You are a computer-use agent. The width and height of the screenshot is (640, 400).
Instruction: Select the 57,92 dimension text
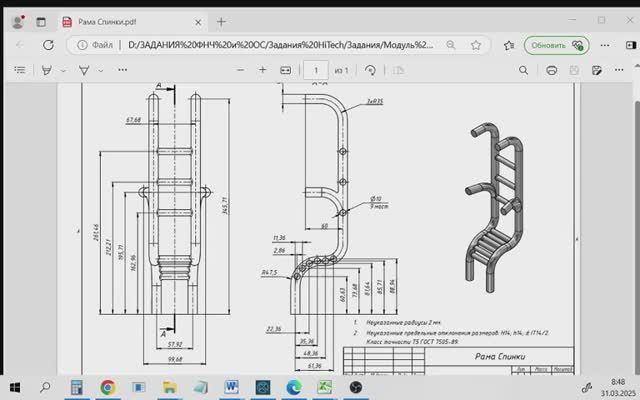point(175,344)
